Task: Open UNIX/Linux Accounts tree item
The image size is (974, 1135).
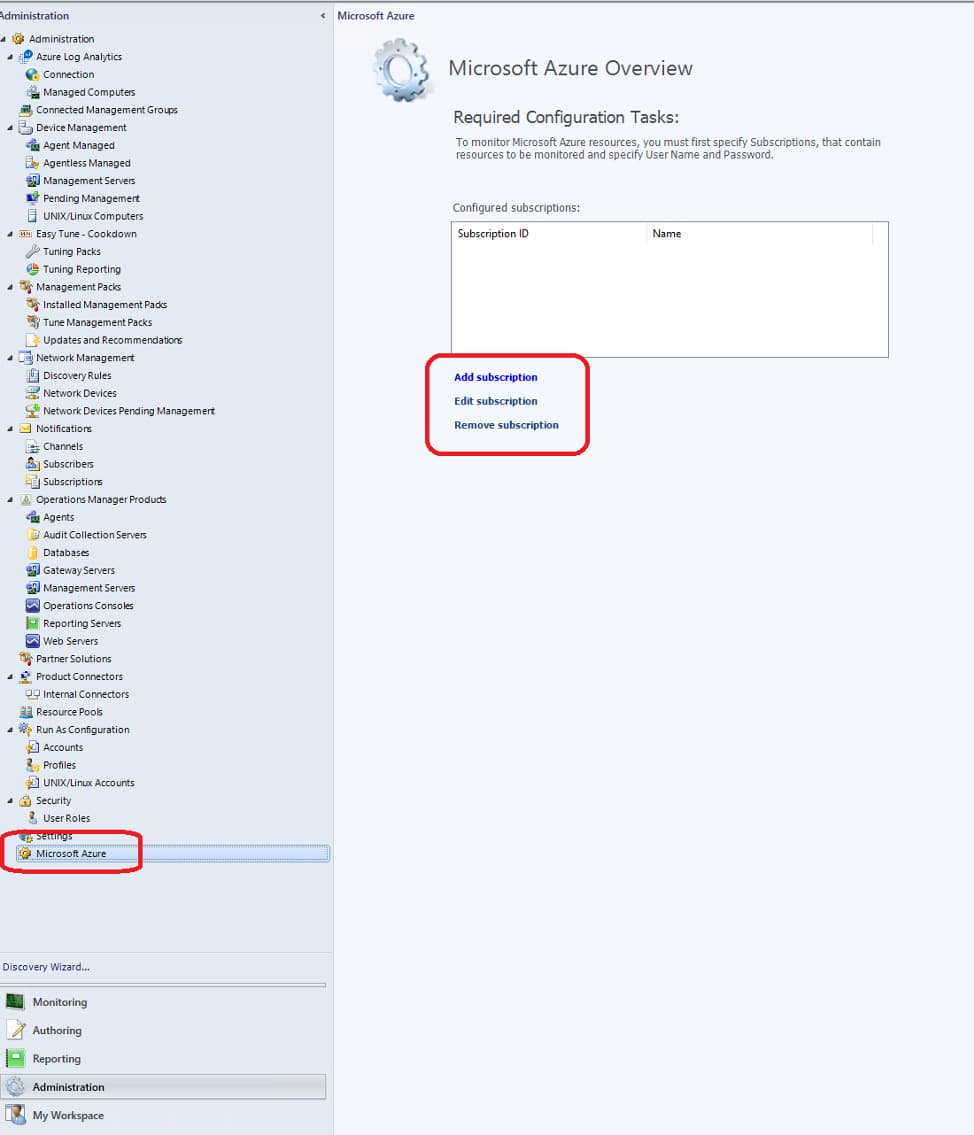Action: 89,783
